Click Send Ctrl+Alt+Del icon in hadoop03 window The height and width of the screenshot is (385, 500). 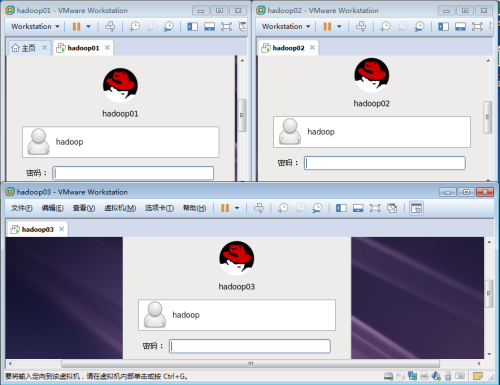click(259, 208)
